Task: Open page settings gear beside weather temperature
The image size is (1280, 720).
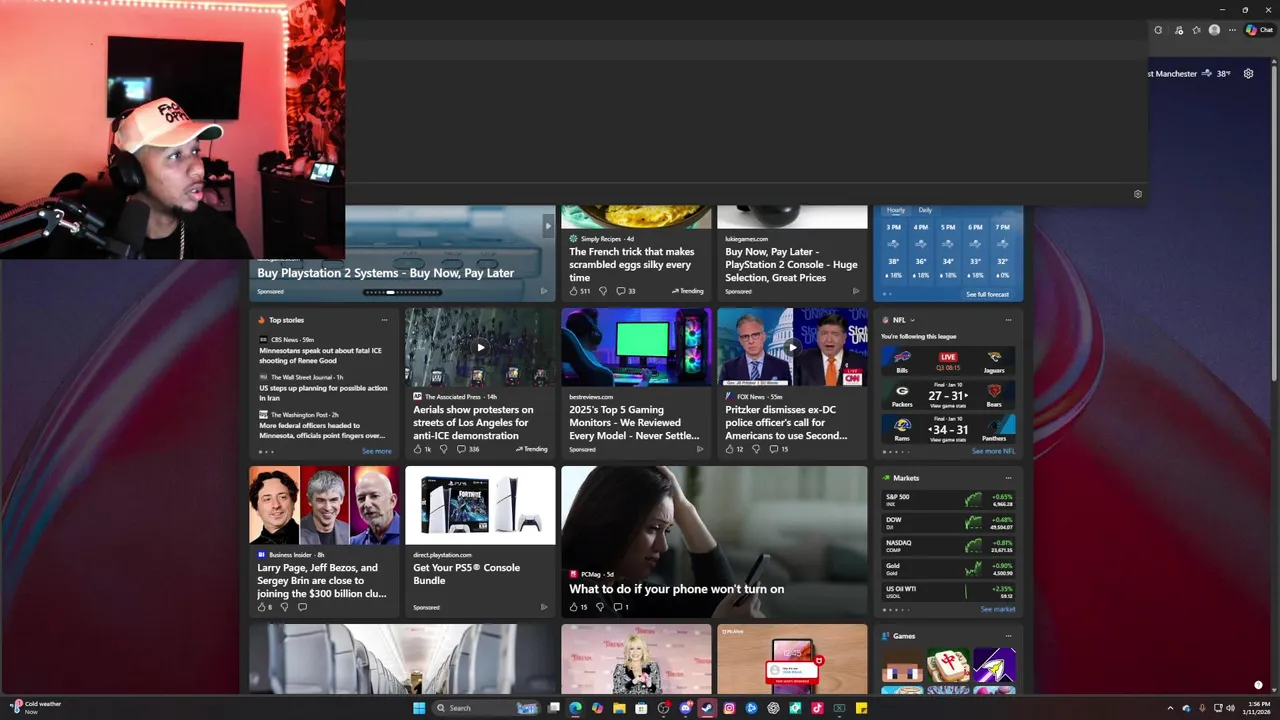Action: click(1248, 74)
